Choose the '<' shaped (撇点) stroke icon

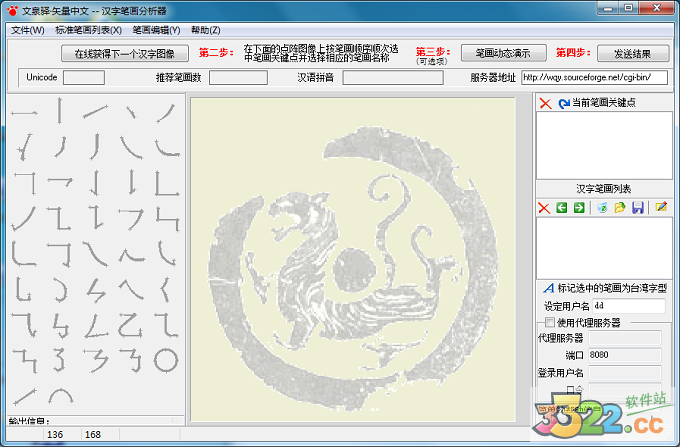(165, 290)
